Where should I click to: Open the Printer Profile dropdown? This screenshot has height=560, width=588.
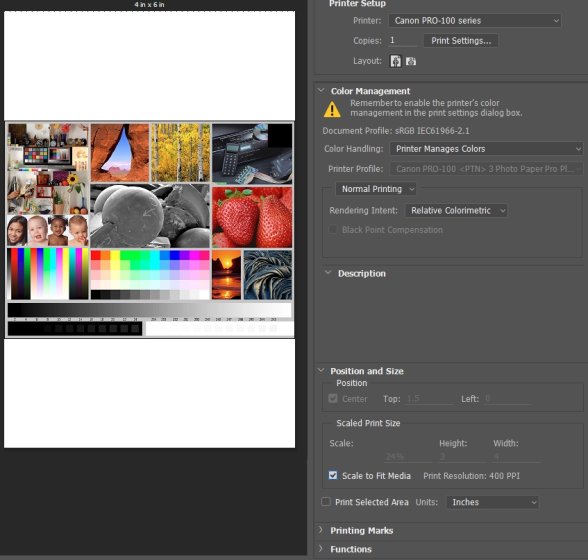click(486, 169)
